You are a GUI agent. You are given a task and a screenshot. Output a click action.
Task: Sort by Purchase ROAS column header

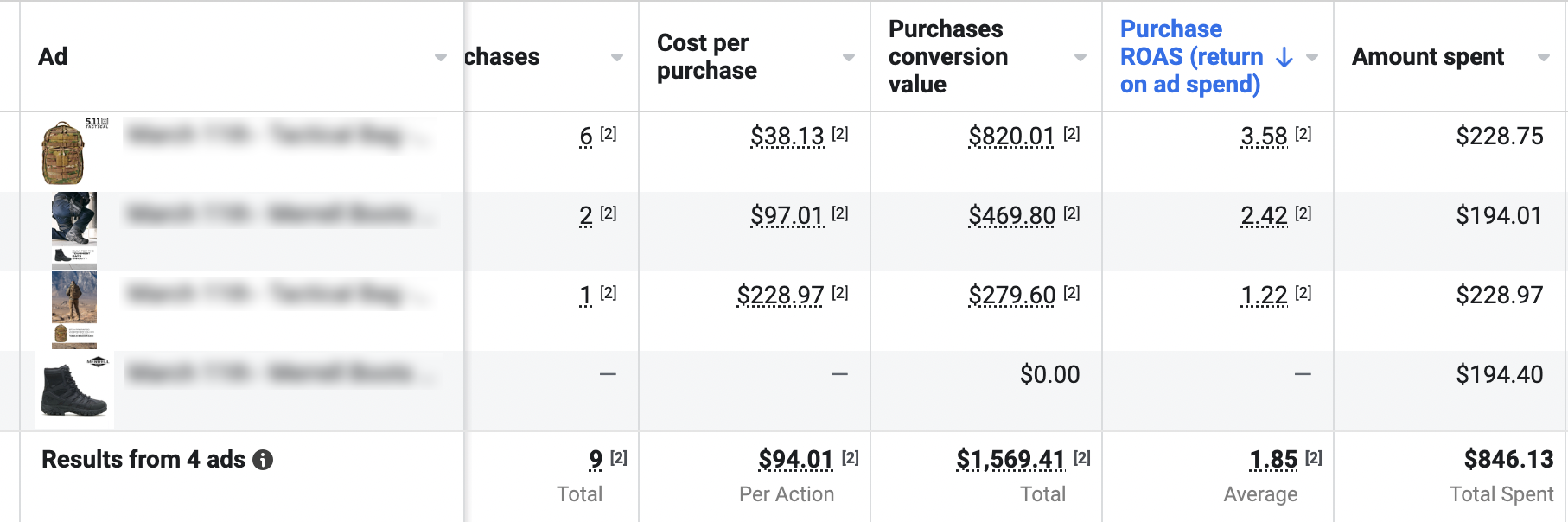pos(1189,57)
